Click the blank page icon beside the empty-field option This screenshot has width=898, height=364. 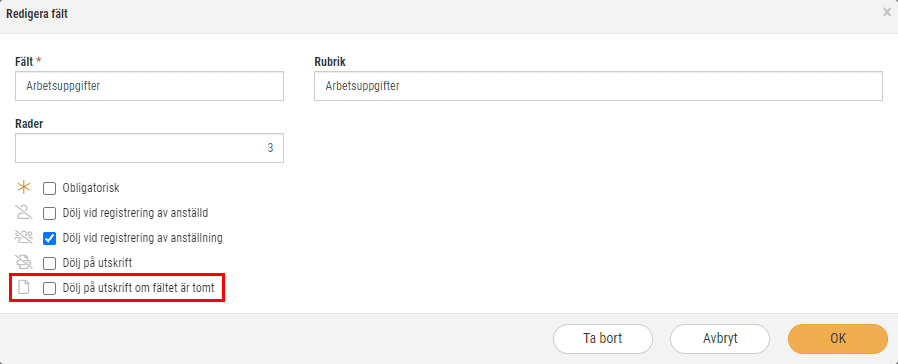point(23,288)
